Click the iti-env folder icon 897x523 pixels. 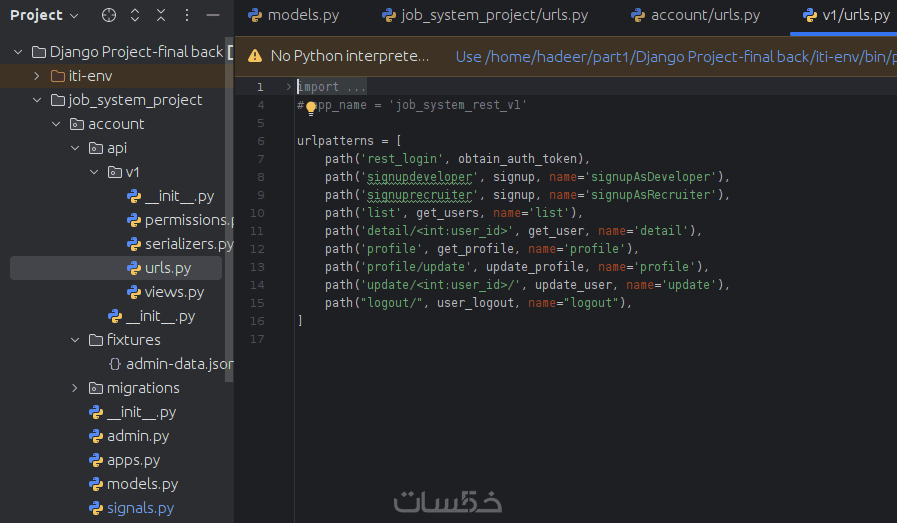[57, 76]
